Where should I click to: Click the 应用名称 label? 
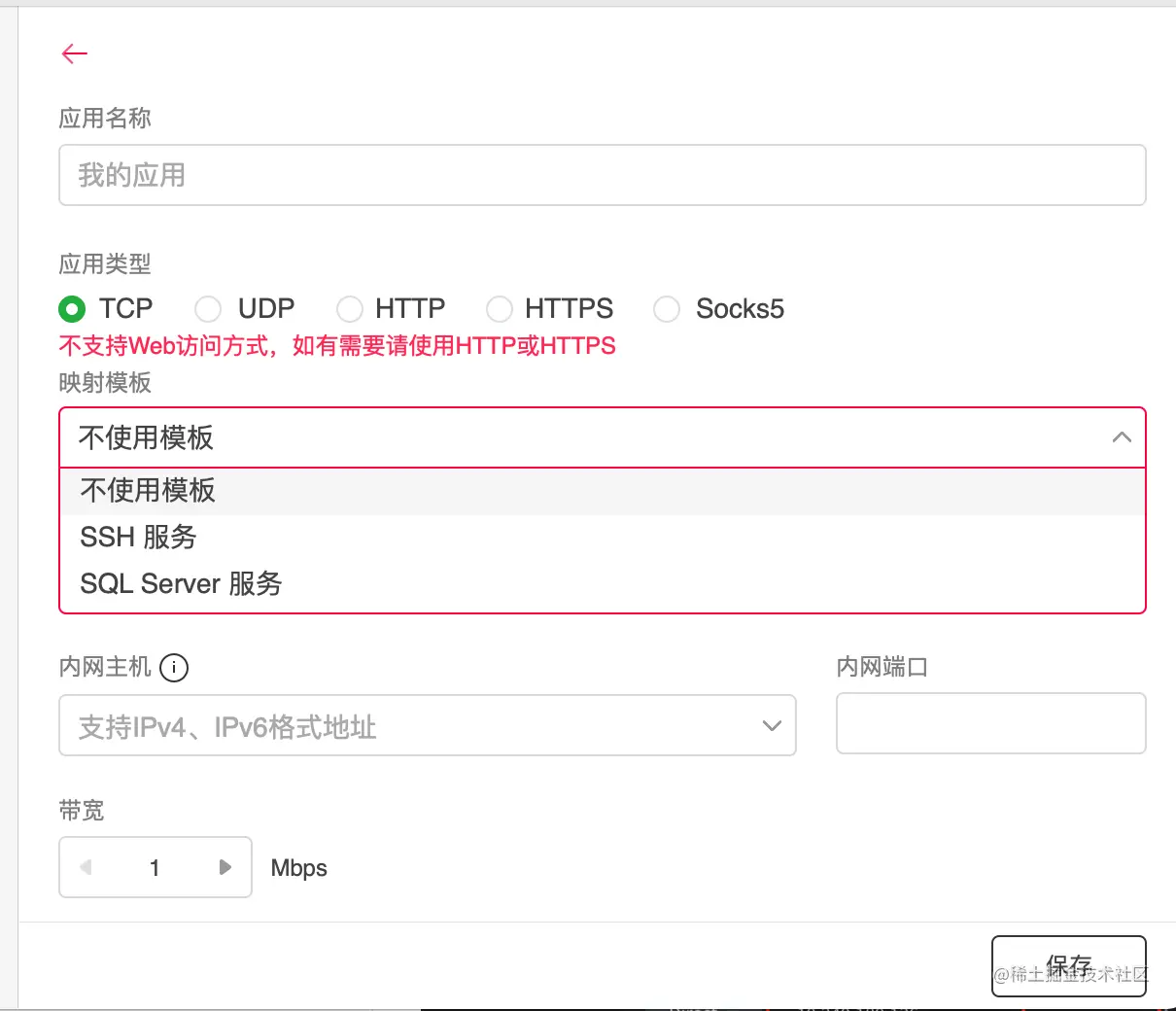coord(105,119)
